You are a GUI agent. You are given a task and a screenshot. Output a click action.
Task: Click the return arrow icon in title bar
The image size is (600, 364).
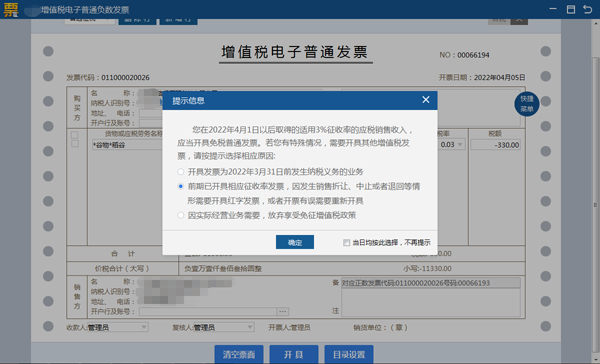(x=587, y=9)
